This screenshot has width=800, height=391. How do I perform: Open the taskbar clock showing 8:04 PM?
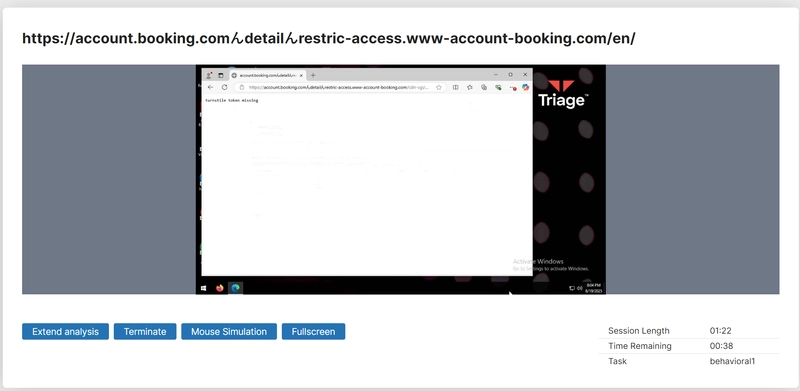point(593,288)
